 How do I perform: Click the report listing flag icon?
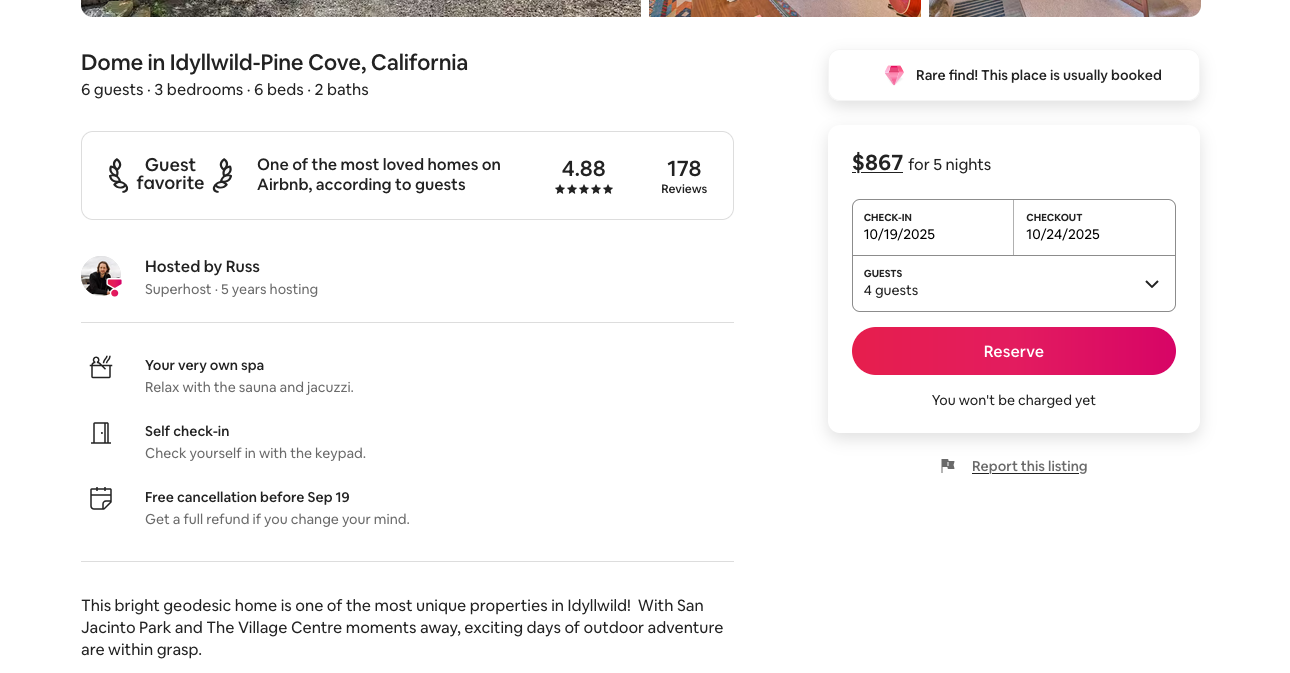click(948, 466)
